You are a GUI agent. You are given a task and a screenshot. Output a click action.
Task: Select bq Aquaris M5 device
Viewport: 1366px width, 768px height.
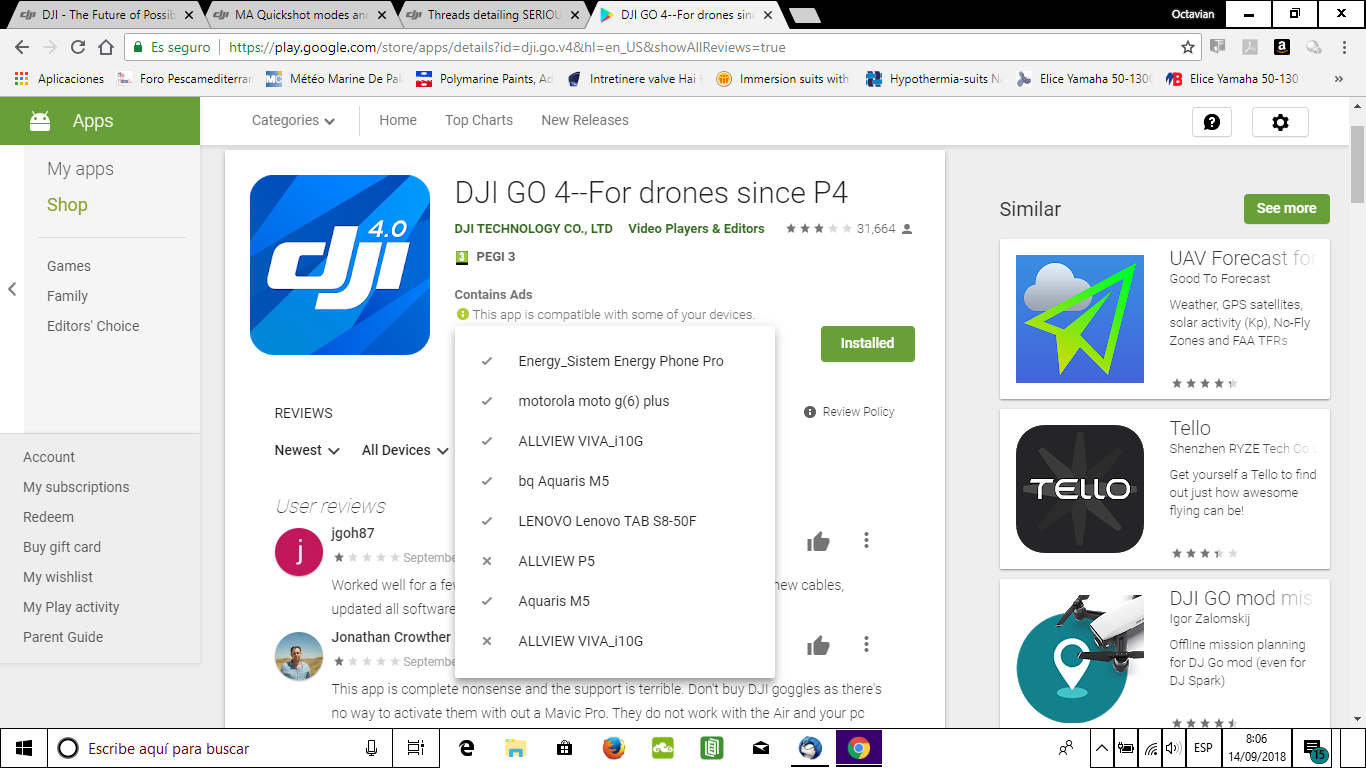pos(615,481)
